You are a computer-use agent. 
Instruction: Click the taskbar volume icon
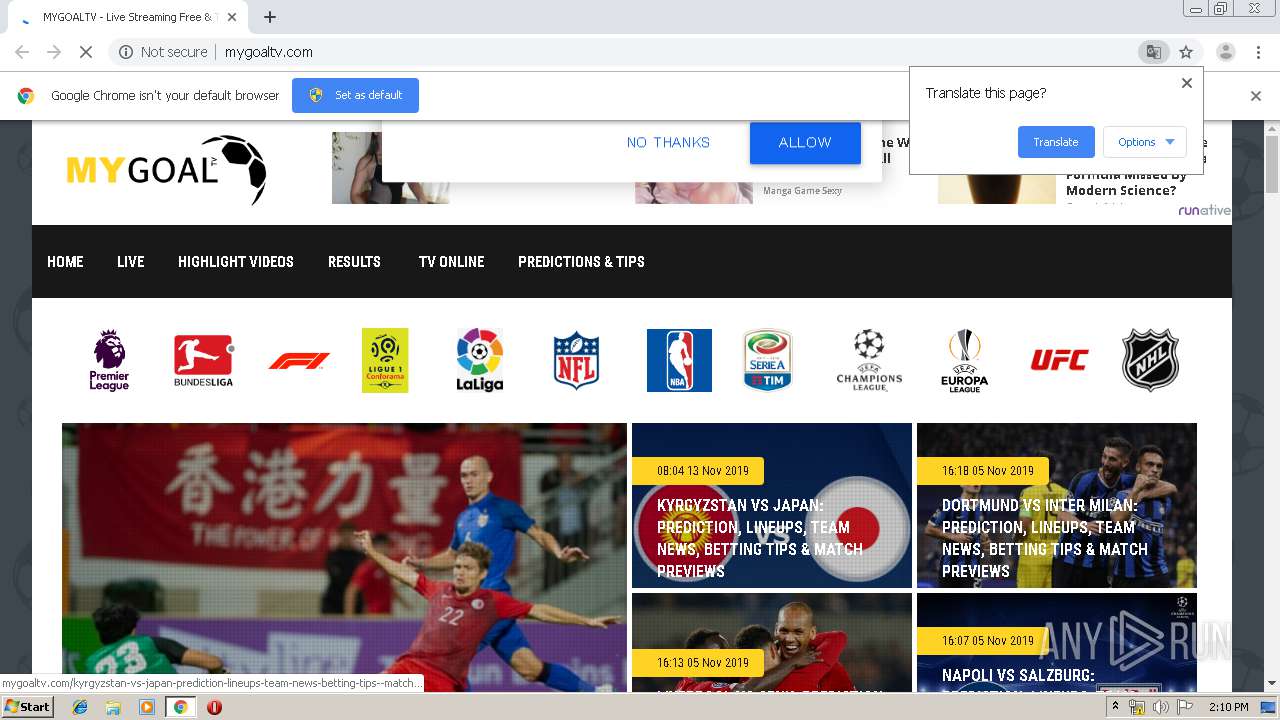[1160, 707]
